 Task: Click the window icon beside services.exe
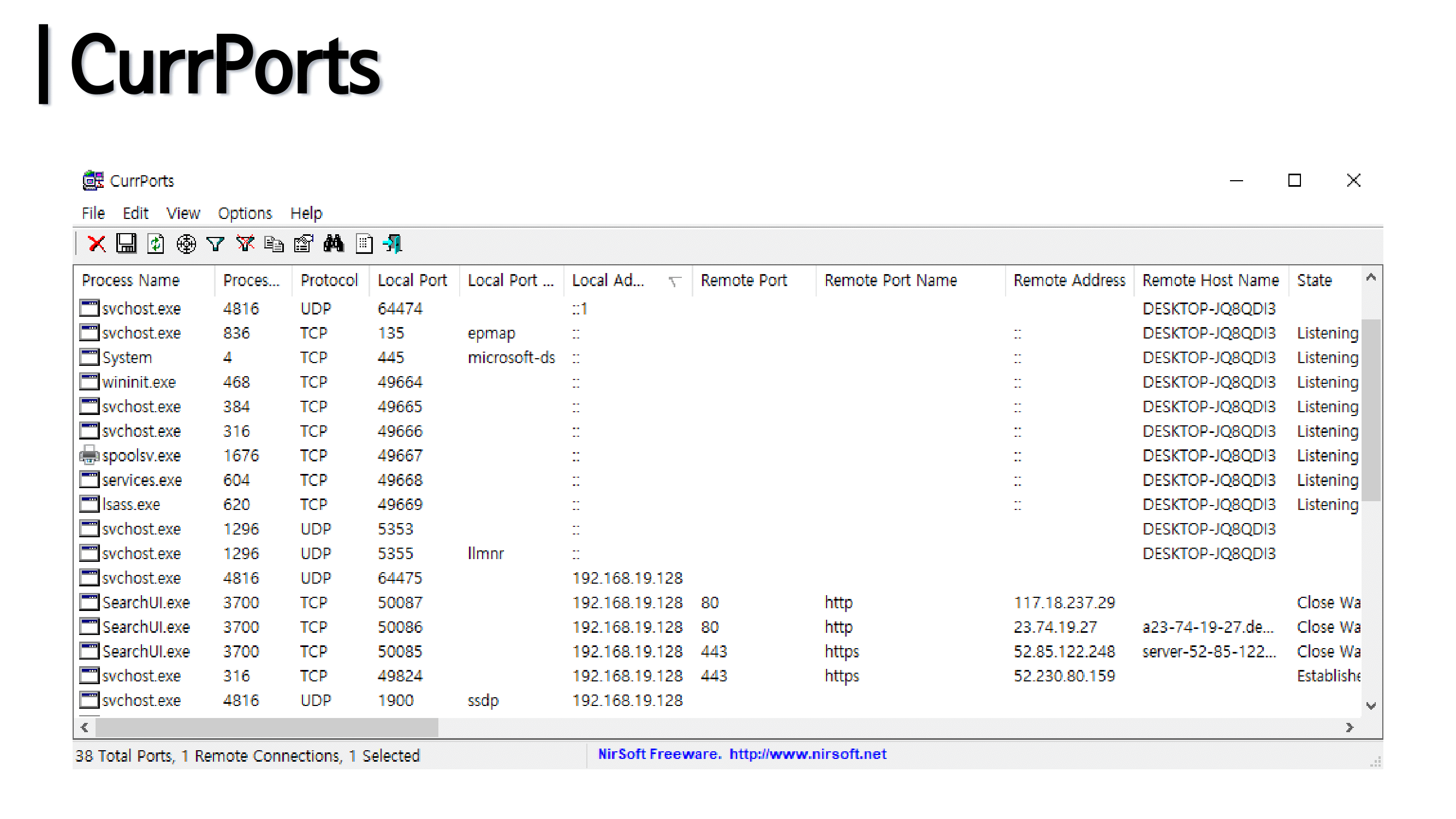tap(90, 480)
